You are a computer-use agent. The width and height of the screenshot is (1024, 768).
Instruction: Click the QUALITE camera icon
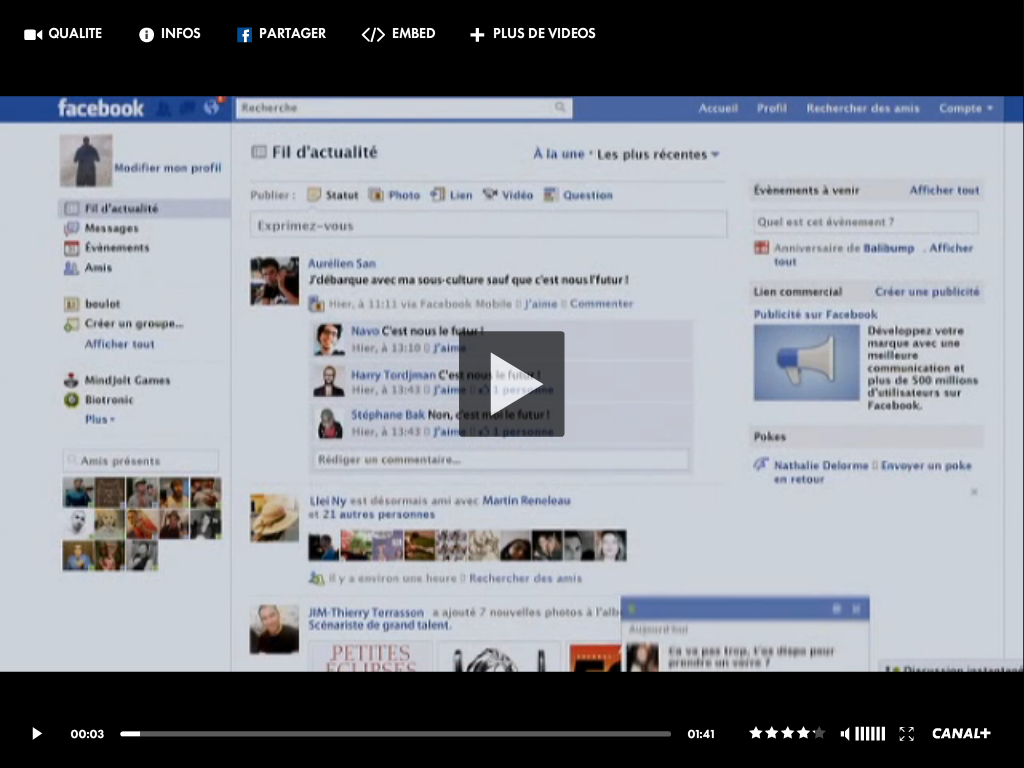(x=33, y=35)
